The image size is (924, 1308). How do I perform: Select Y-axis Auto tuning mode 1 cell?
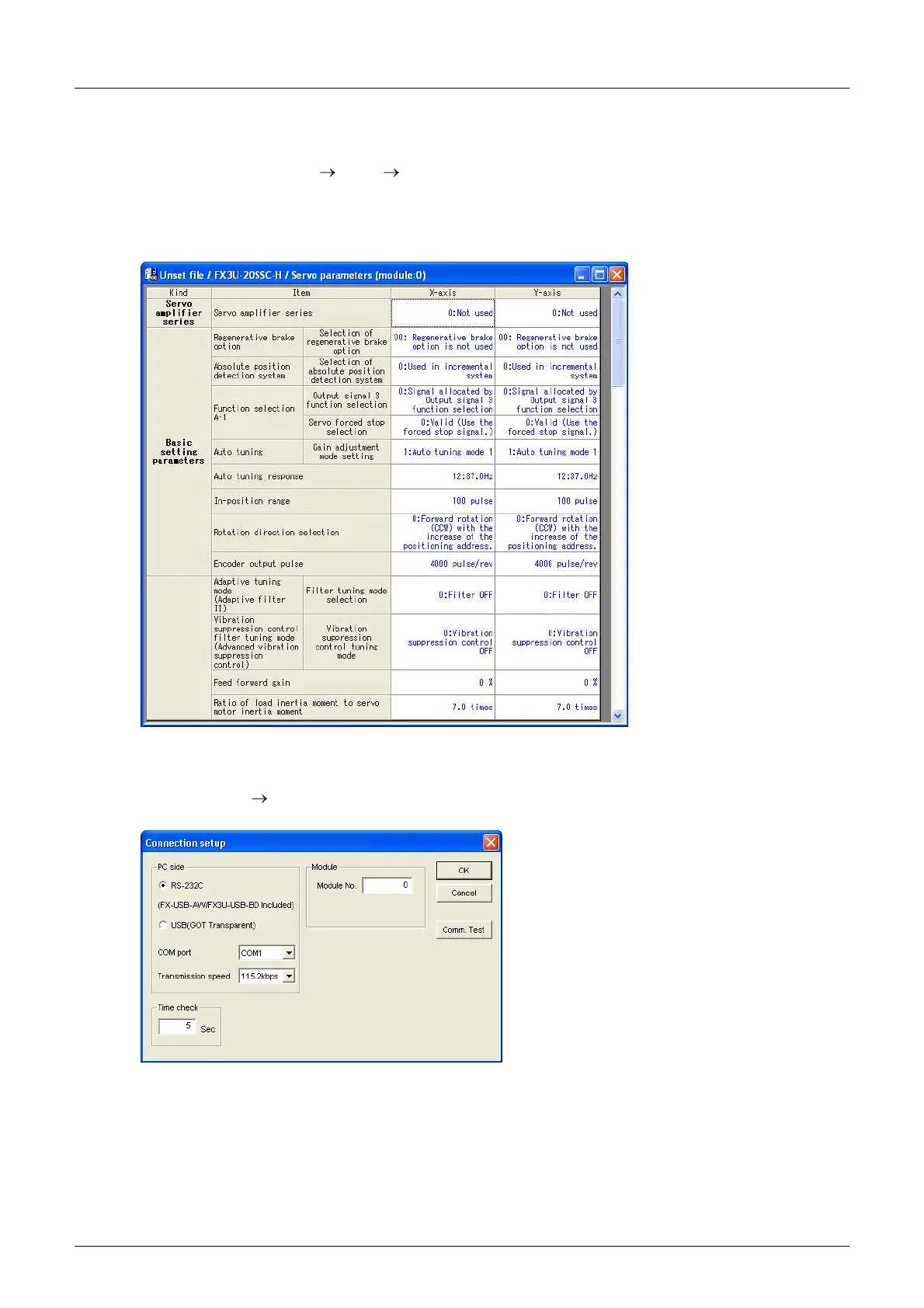pos(547,452)
